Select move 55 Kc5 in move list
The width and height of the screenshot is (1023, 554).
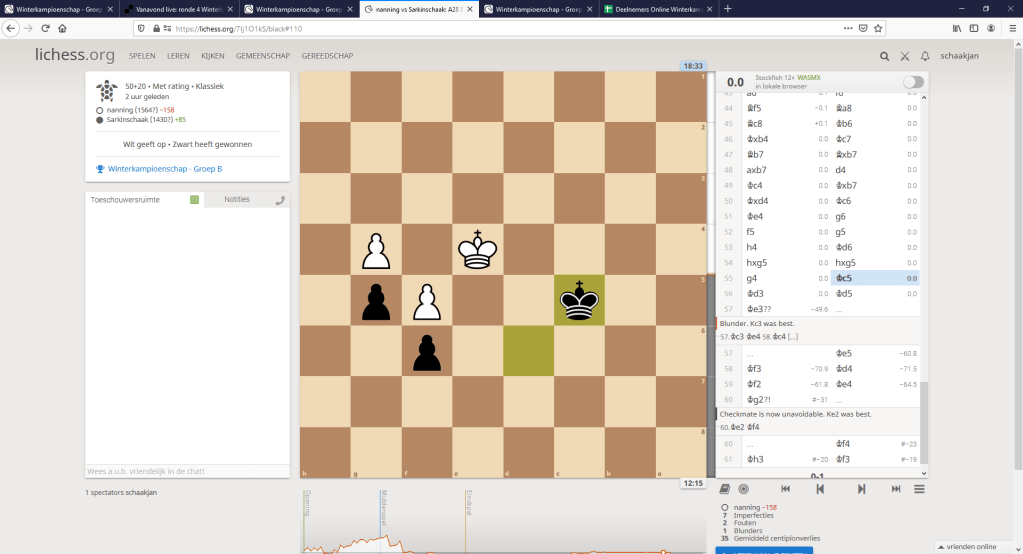pos(845,278)
